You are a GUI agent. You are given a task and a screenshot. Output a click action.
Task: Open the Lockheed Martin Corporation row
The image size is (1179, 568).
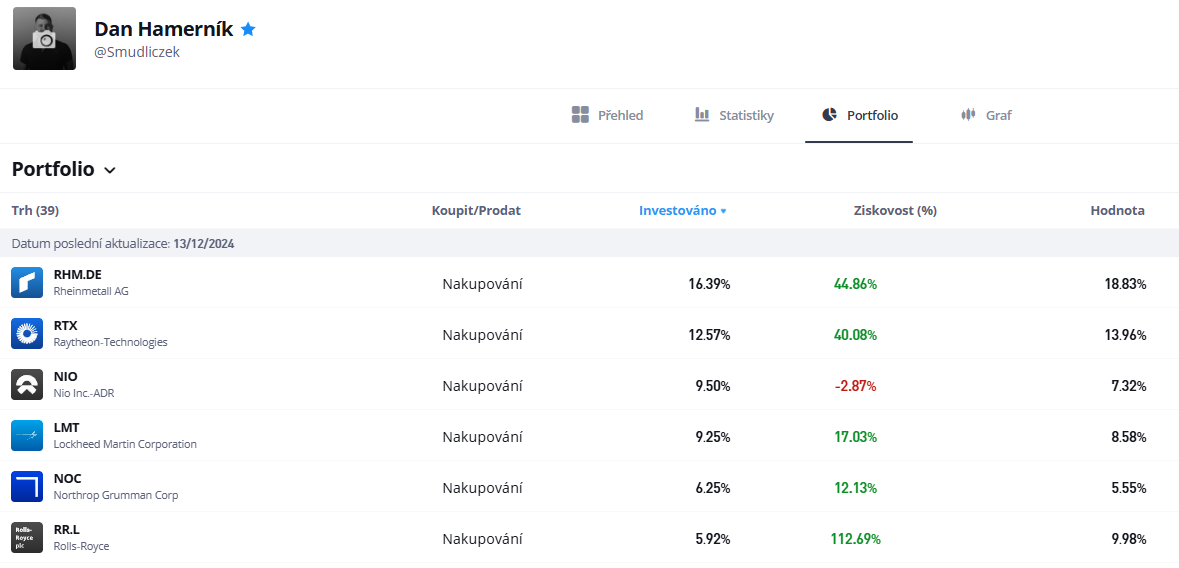590,436
